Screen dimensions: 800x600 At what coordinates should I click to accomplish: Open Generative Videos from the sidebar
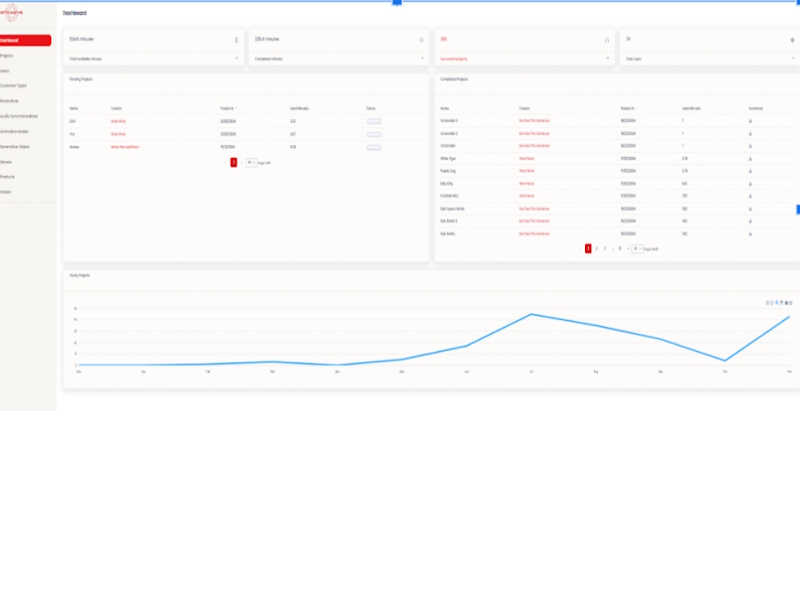click(x=17, y=145)
